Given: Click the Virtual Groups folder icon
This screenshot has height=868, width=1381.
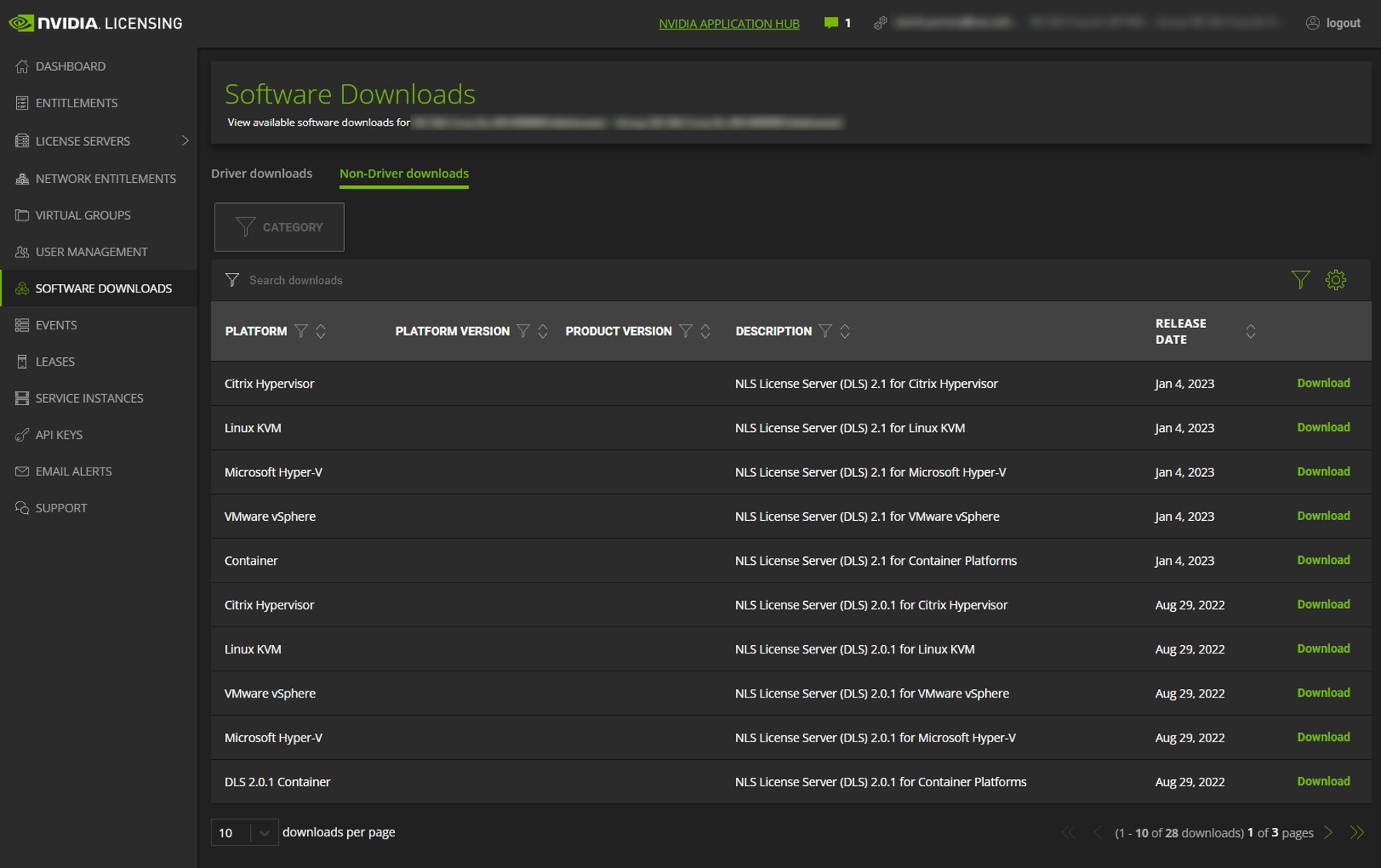Looking at the screenshot, I should (22, 215).
